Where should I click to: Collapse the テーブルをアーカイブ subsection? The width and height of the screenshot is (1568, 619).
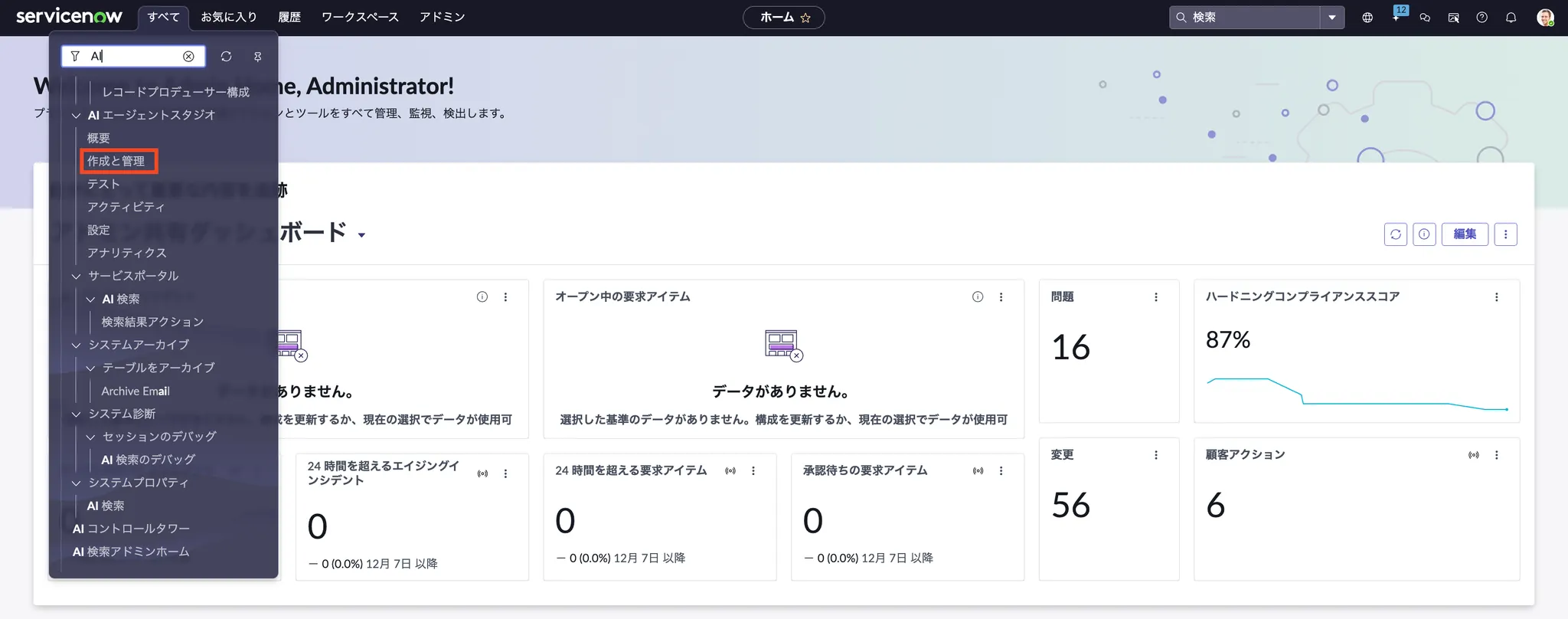click(x=90, y=368)
